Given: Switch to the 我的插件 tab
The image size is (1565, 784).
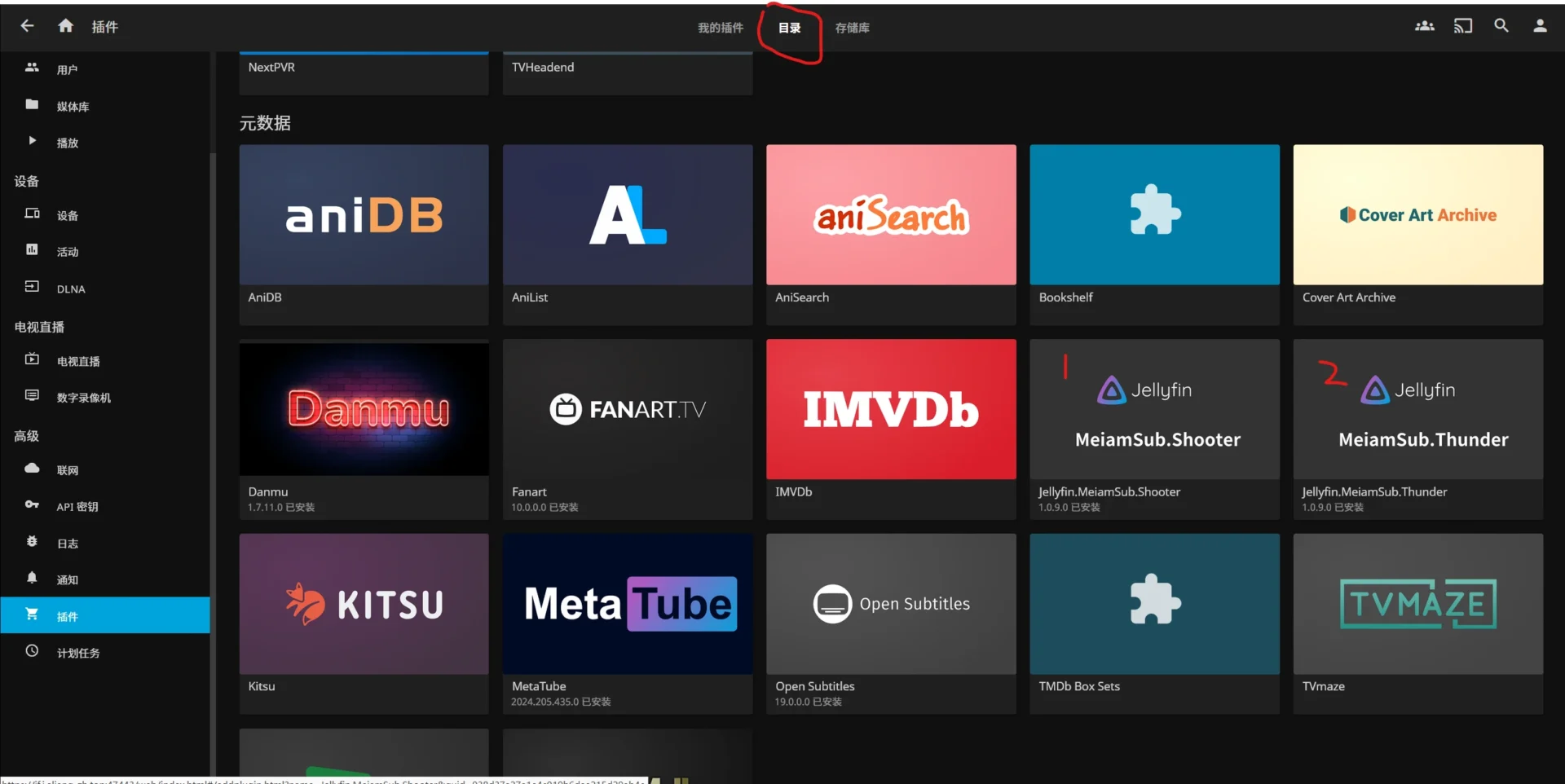Looking at the screenshot, I should (720, 28).
